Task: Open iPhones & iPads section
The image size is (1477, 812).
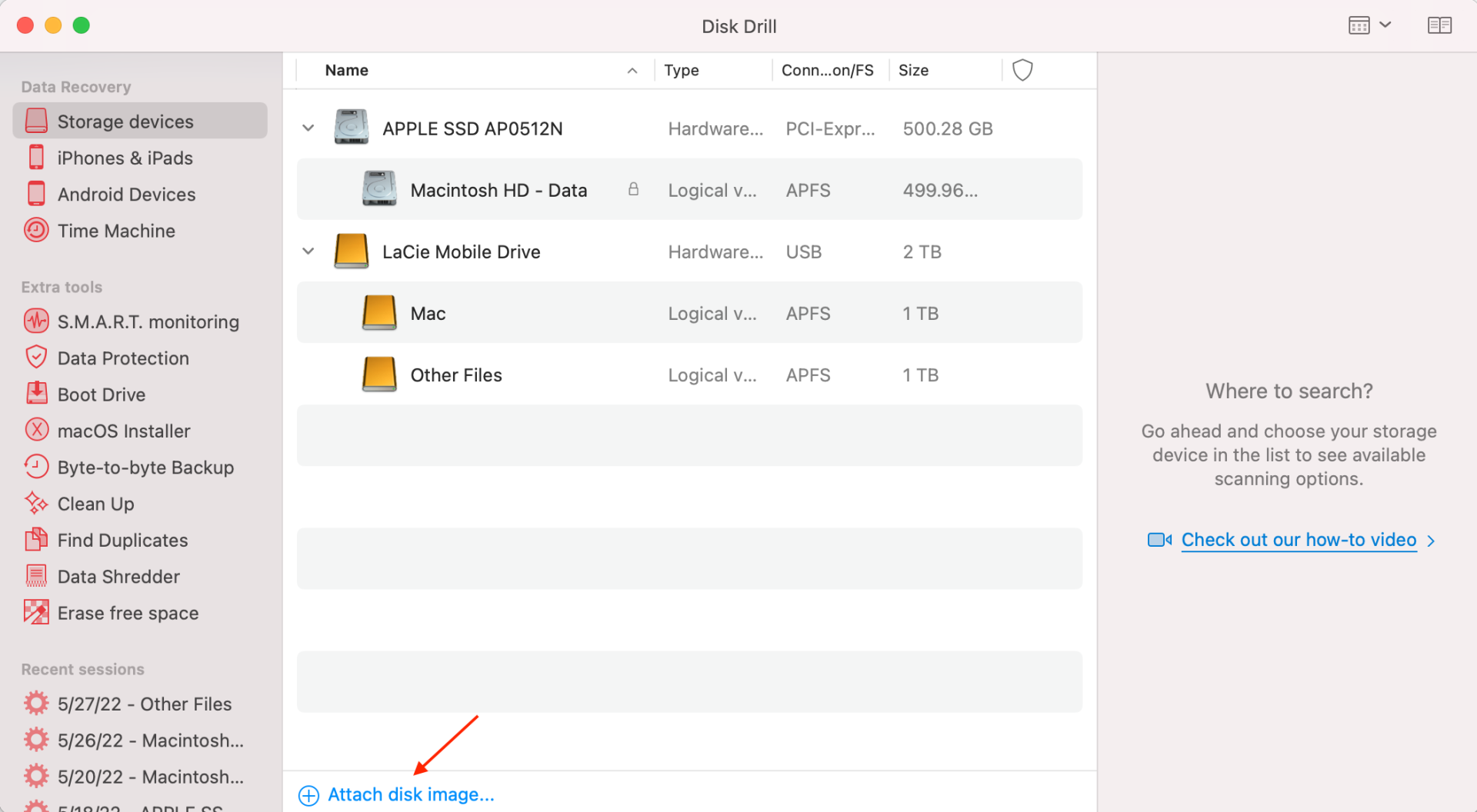Action: [125, 158]
